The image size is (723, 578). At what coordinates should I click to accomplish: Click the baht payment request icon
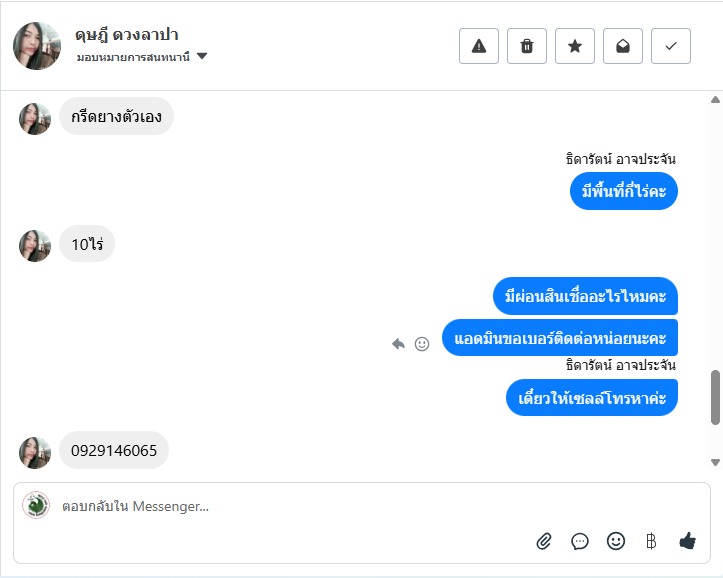[651, 541]
